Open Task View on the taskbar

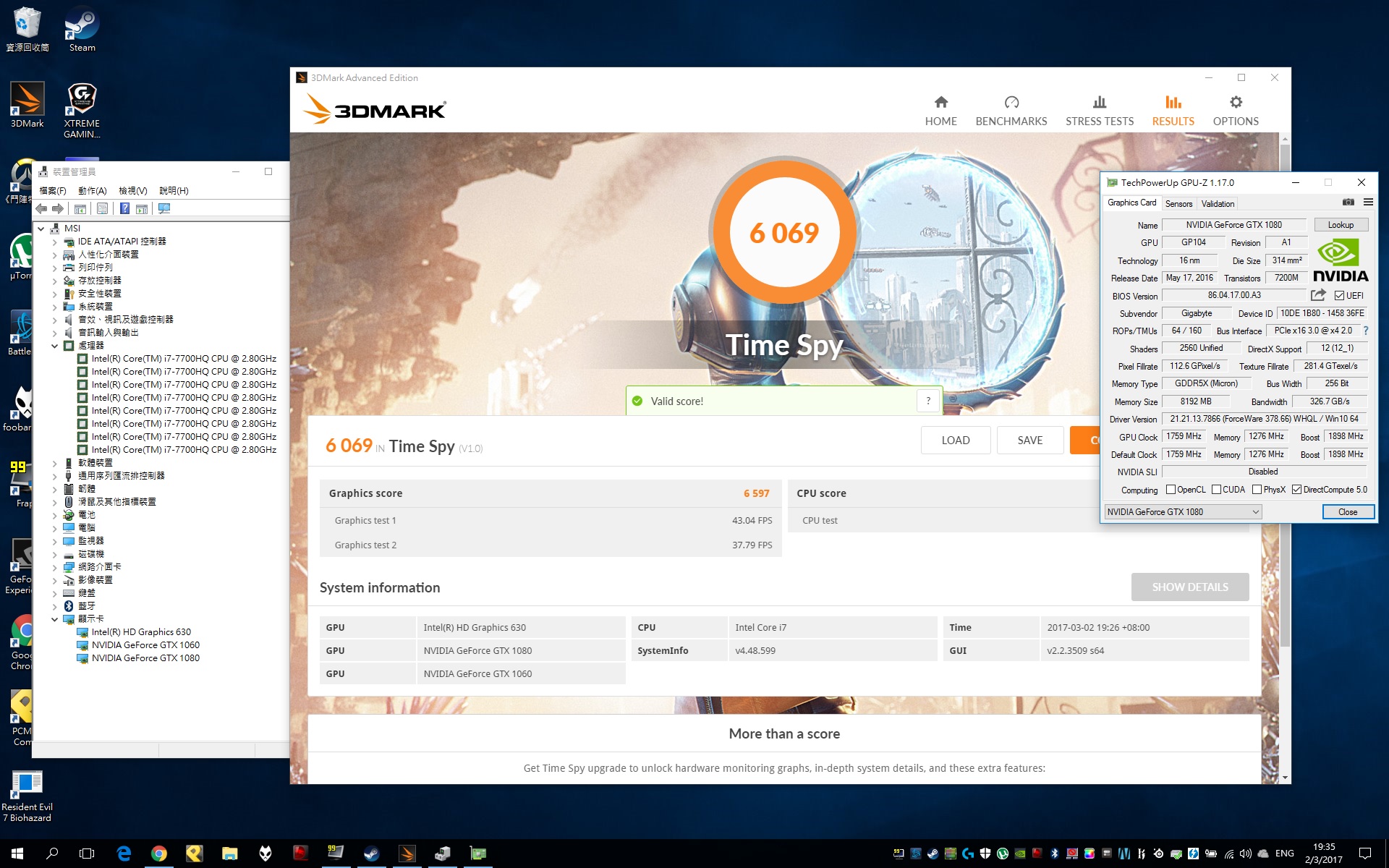(x=87, y=854)
